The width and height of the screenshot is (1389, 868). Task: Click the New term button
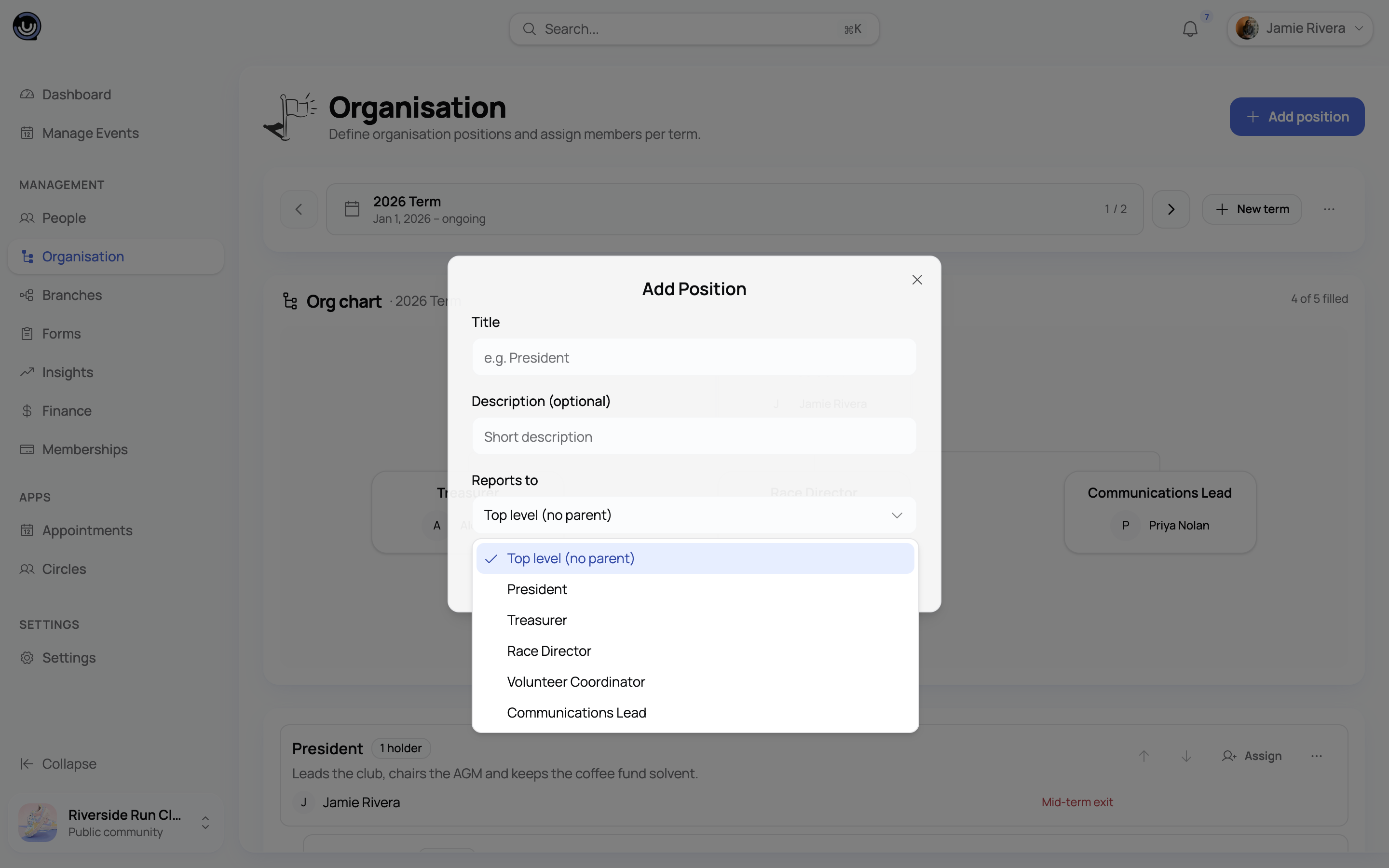[1251, 209]
